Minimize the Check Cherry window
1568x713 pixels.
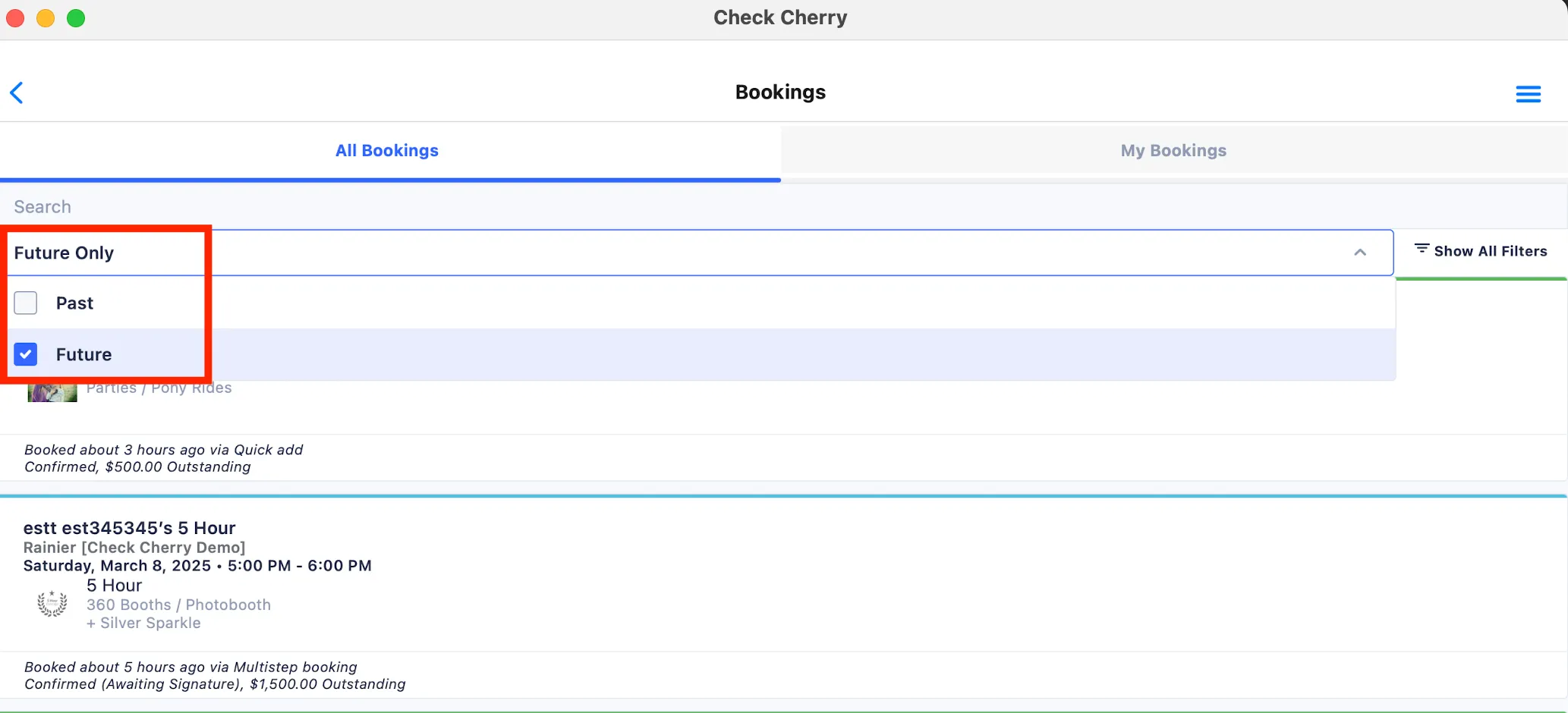pos(46,18)
